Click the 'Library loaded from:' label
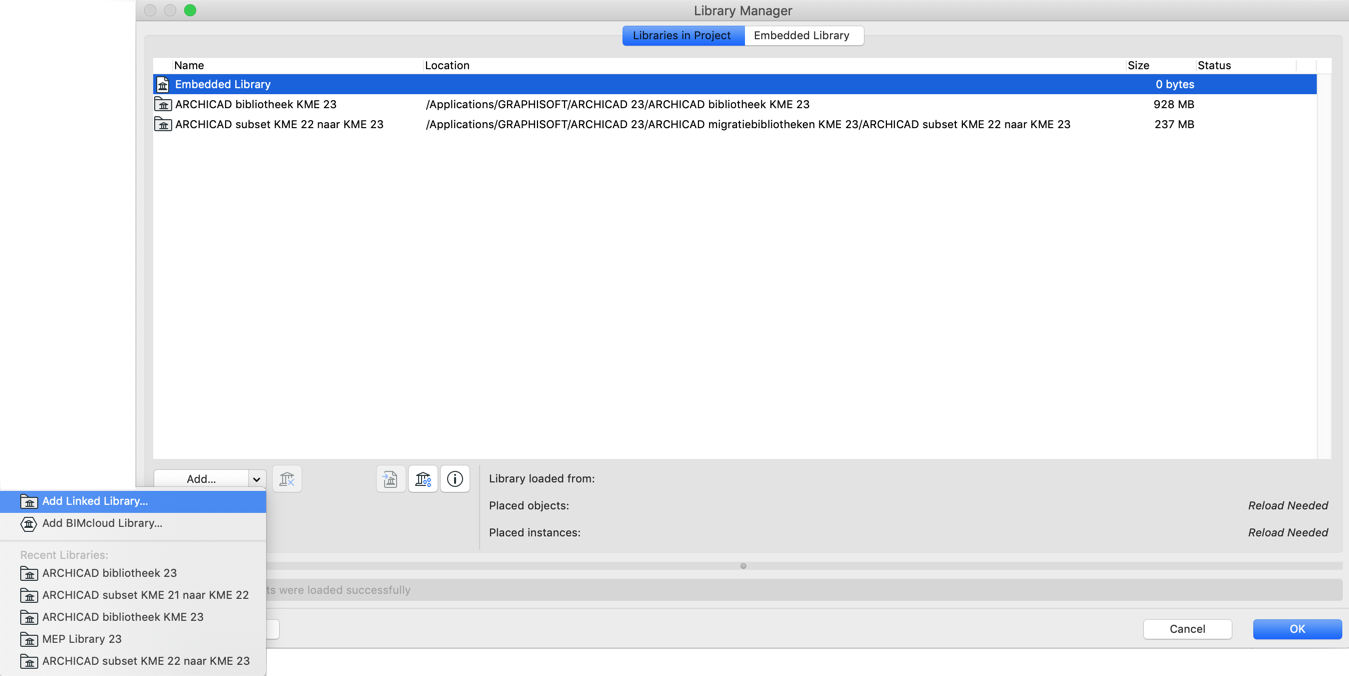The image size is (1349, 676). 542,479
